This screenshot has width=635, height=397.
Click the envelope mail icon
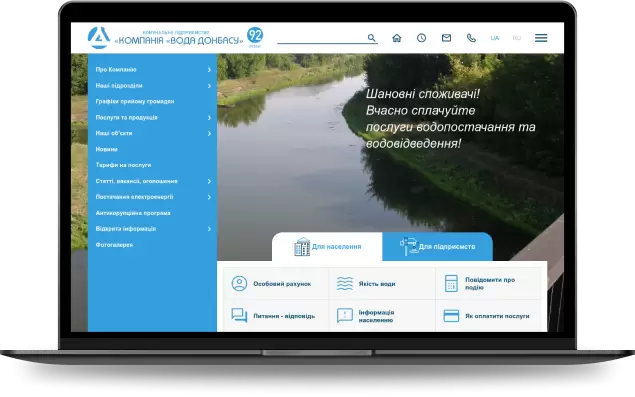click(446, 38)
